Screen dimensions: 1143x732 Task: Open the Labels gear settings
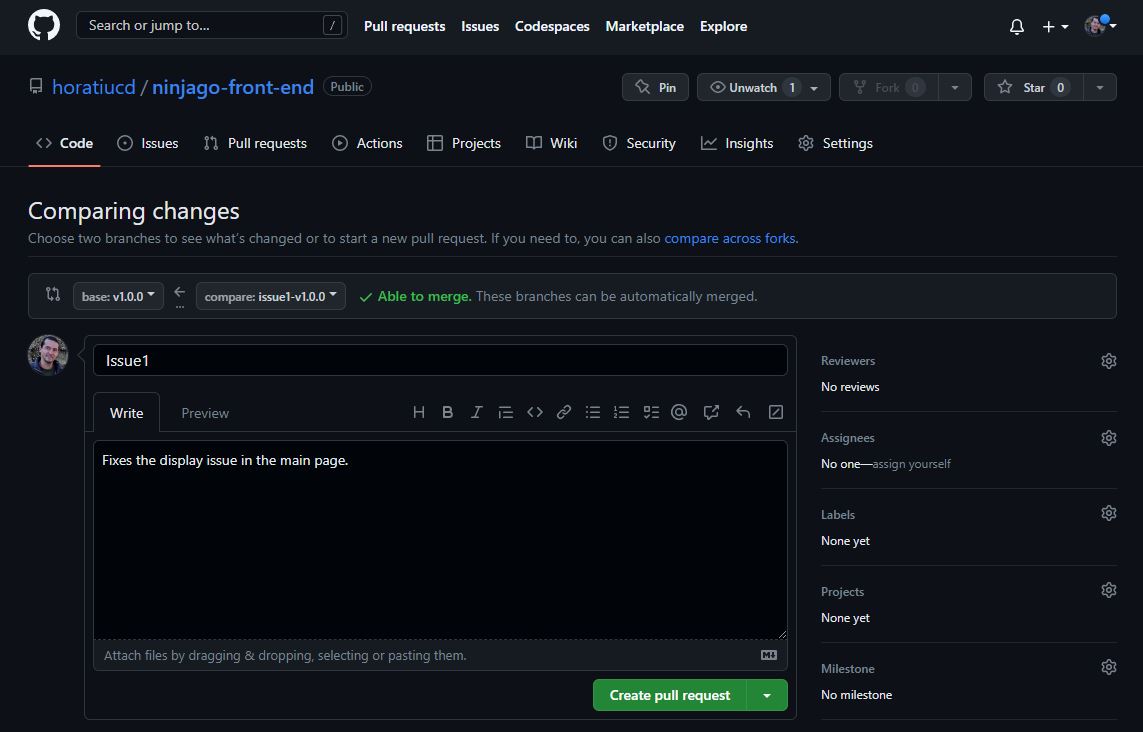[x=1108, y=513]
